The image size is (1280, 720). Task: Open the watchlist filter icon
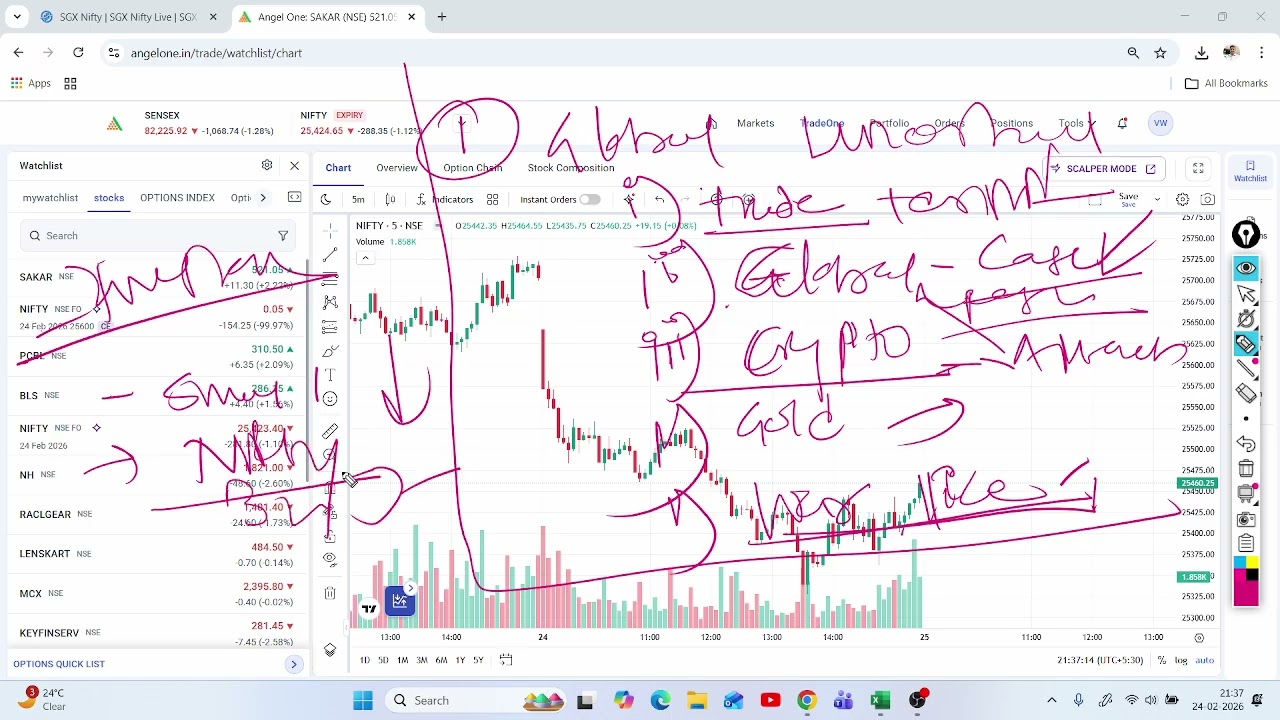pyautogui.click(x=283, y=236)
